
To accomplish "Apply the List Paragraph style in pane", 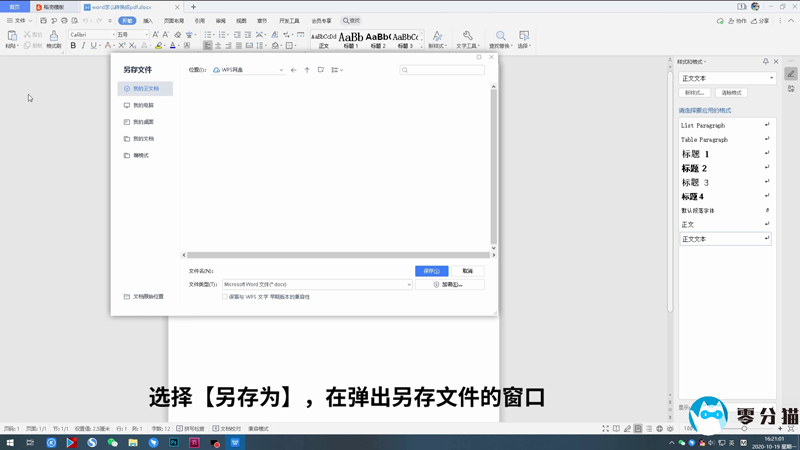I will click(x=725, y=125).
